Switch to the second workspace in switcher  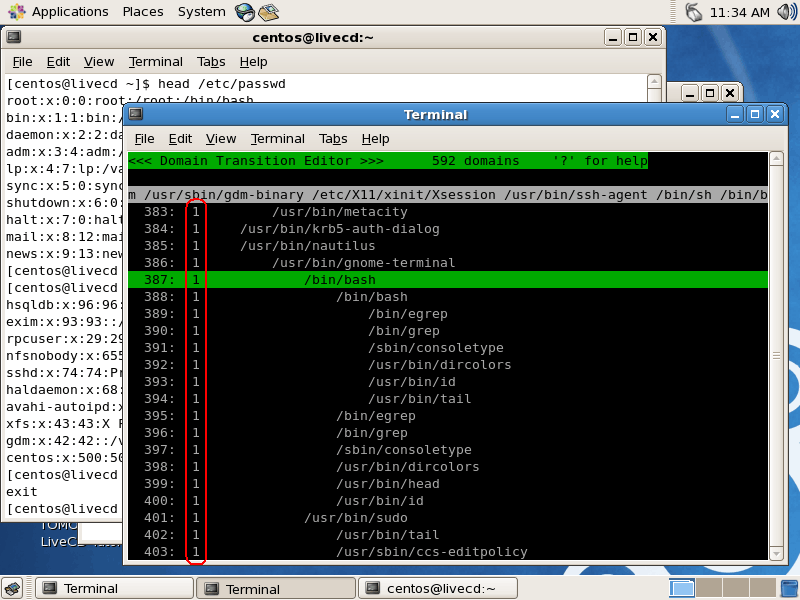click(708, 588)
